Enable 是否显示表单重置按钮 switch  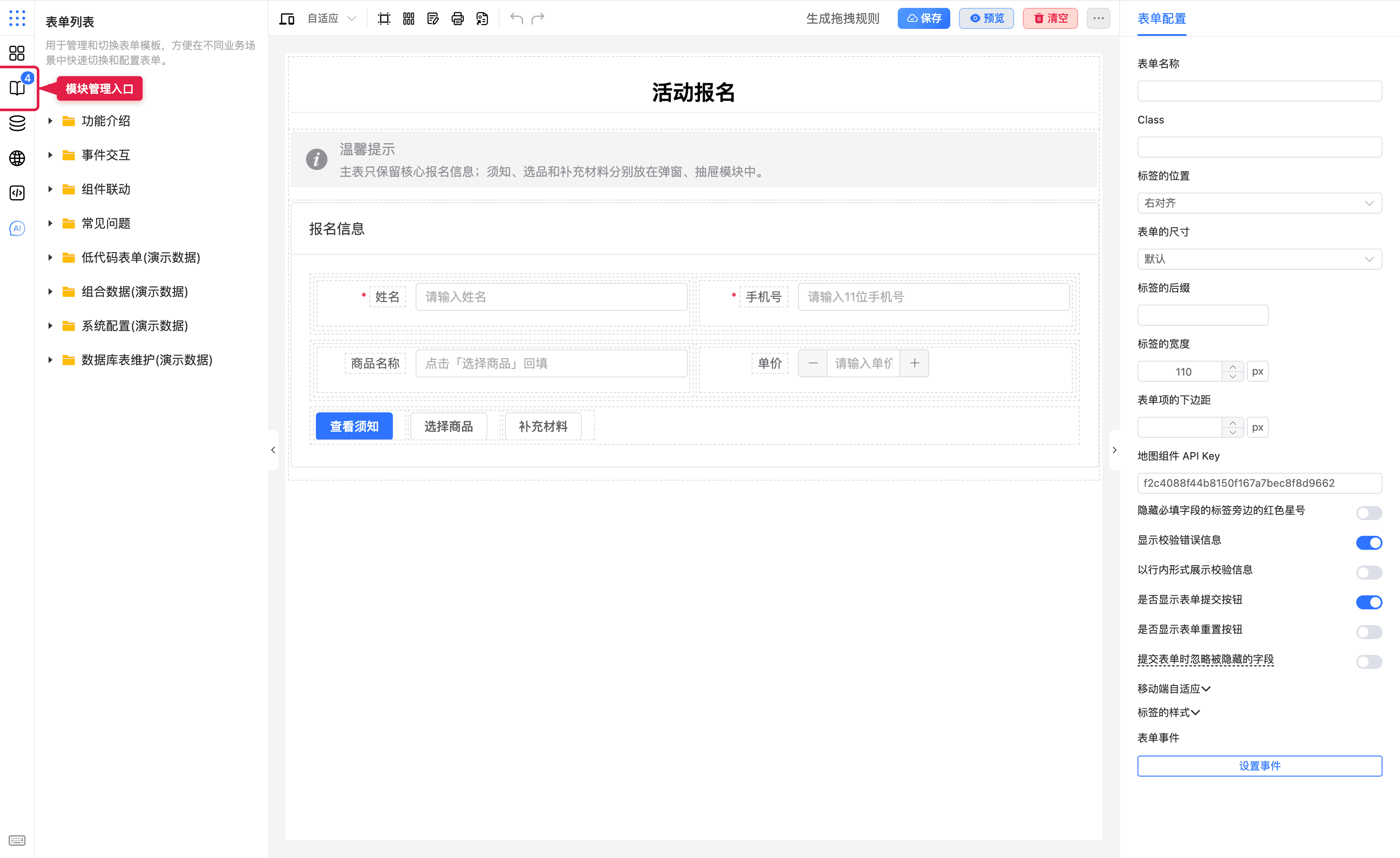[x=1369, y=632]
